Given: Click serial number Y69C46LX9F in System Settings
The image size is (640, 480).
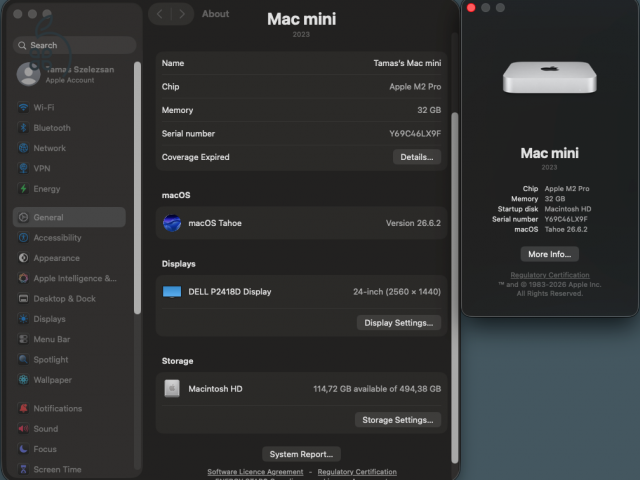Looking at the screenshot, I should click(415, 133).
